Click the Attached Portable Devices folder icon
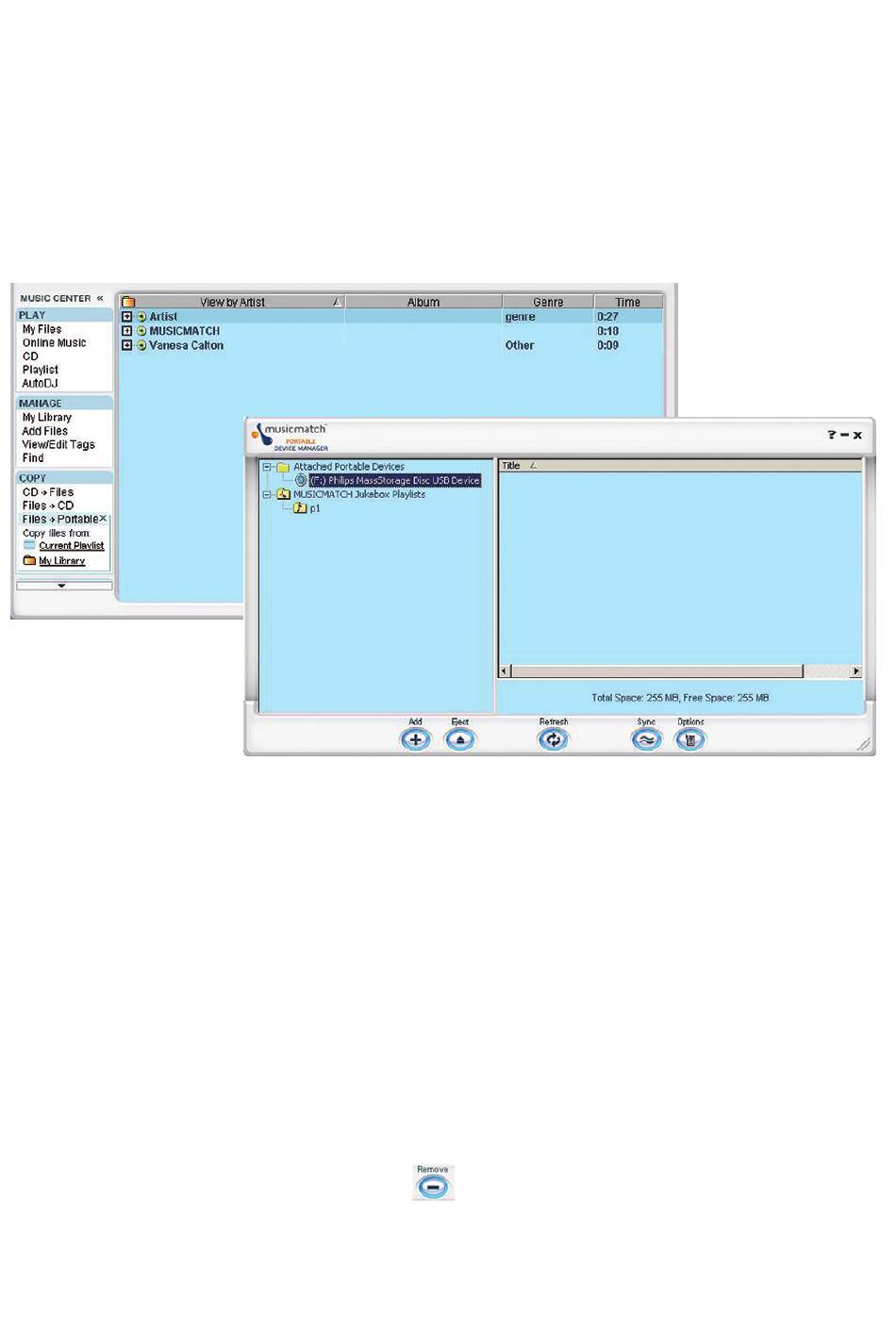Image resolution: width=896 pixels, height=1324 pixels. pyautogui.click(x=283, y=466)
